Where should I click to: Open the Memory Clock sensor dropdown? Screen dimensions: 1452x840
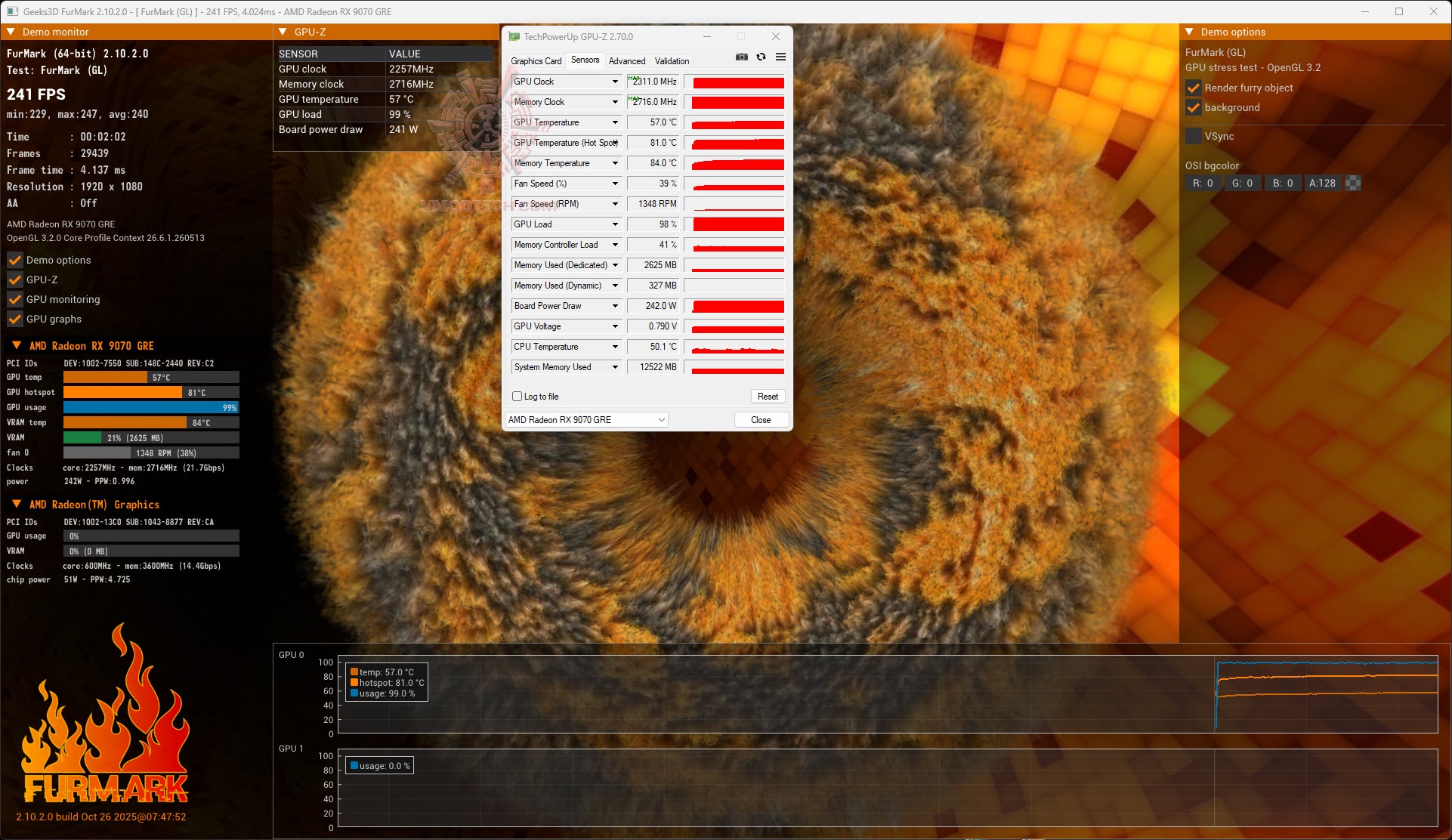click(x=616, y=102)
